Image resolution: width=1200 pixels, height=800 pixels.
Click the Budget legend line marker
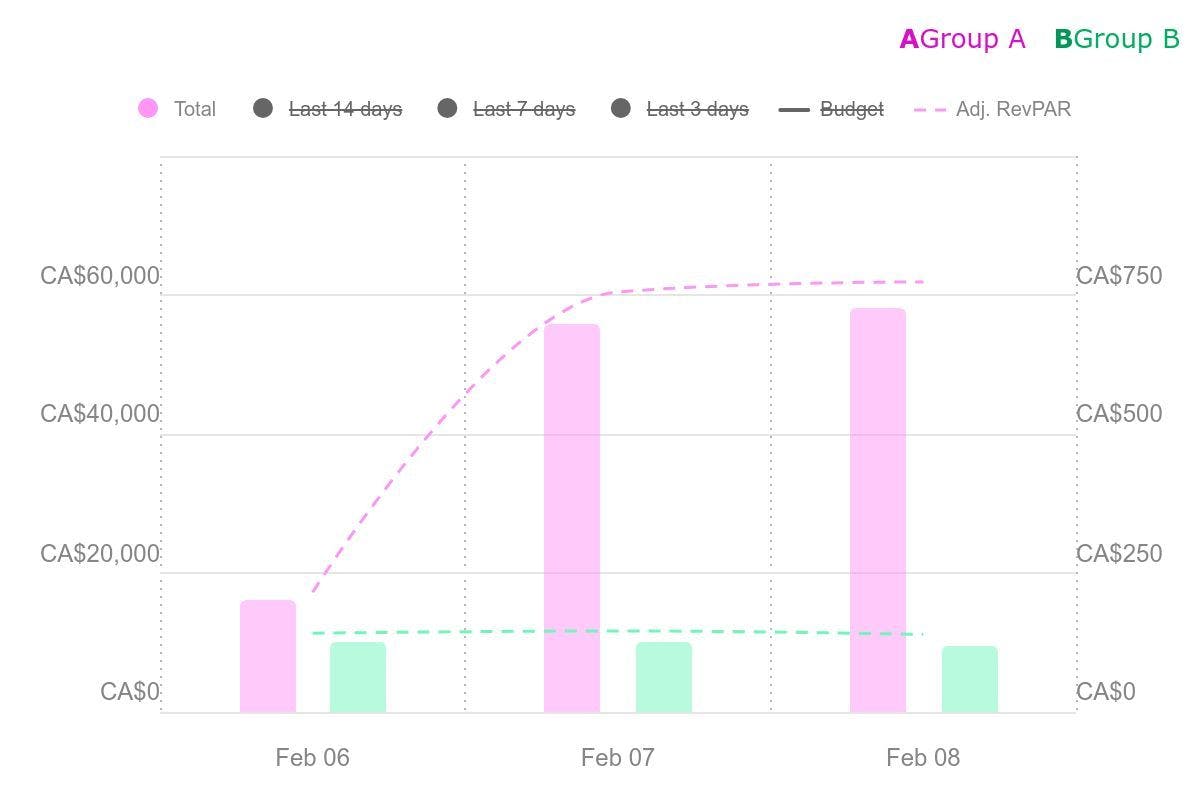[x=794, y=109]
